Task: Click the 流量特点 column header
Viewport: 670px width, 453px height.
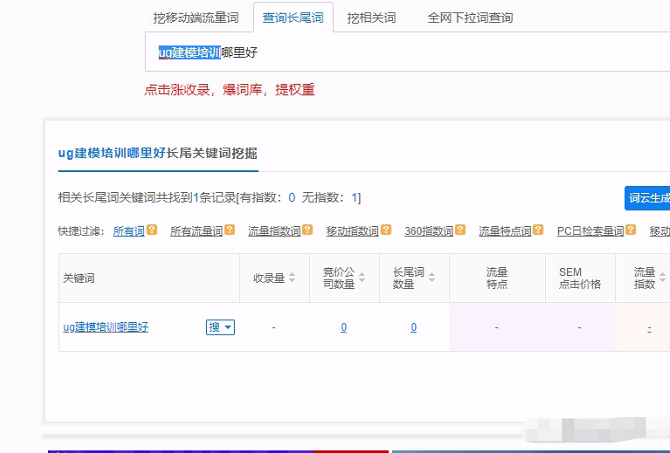Action: (497, 278)
